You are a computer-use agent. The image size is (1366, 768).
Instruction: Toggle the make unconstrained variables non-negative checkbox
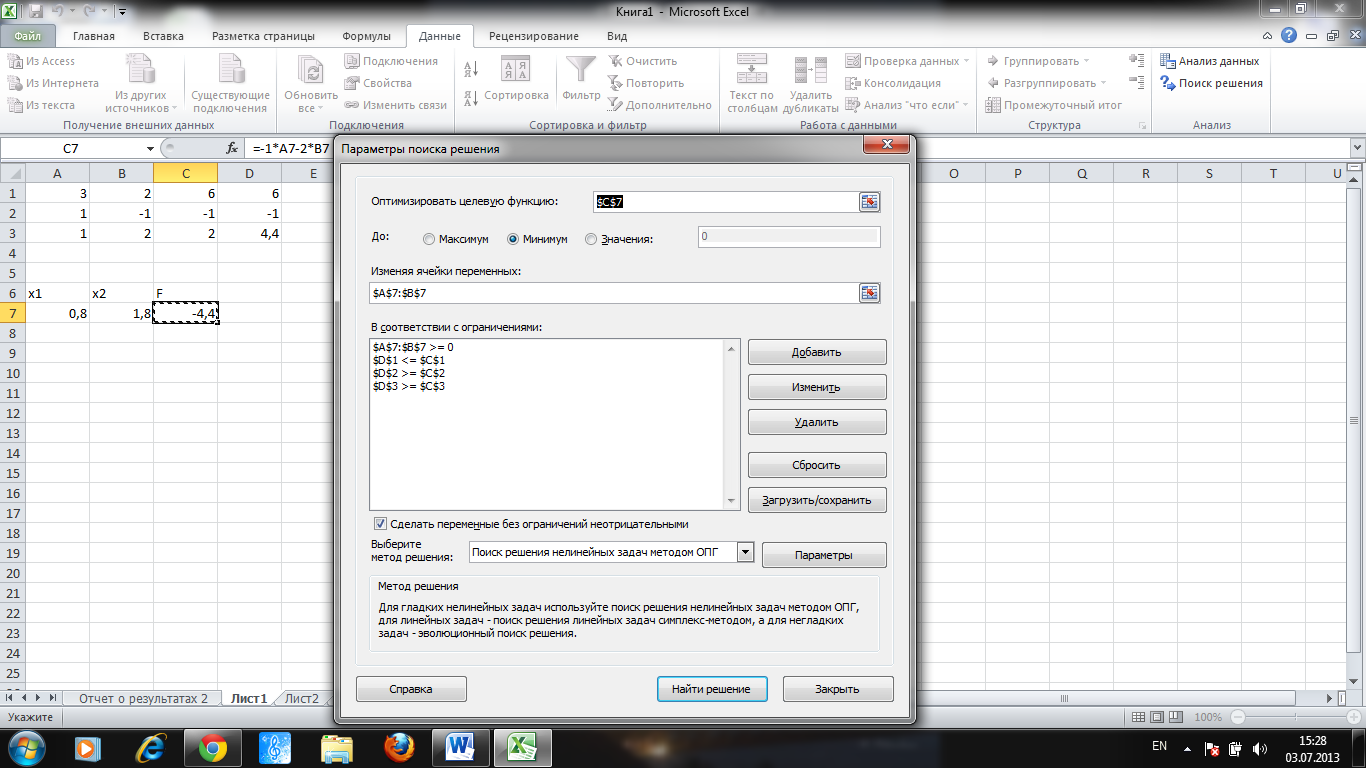tap(380, 524)
